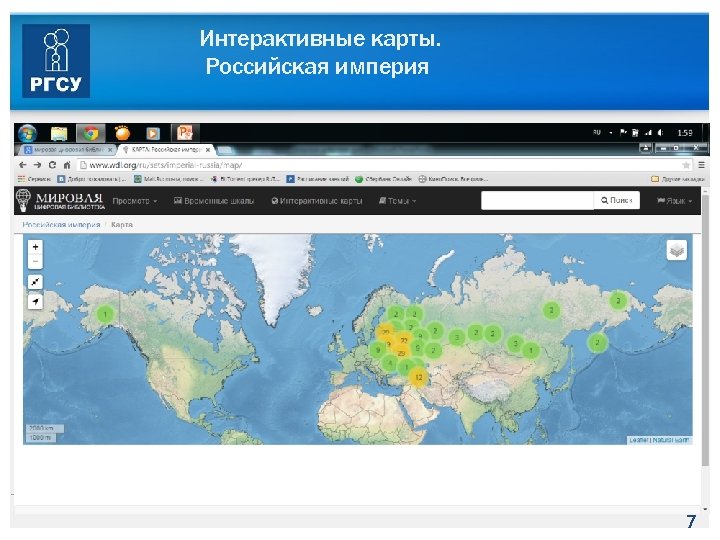Open the Mail.Ru bookmark

[x=169, y=179]
